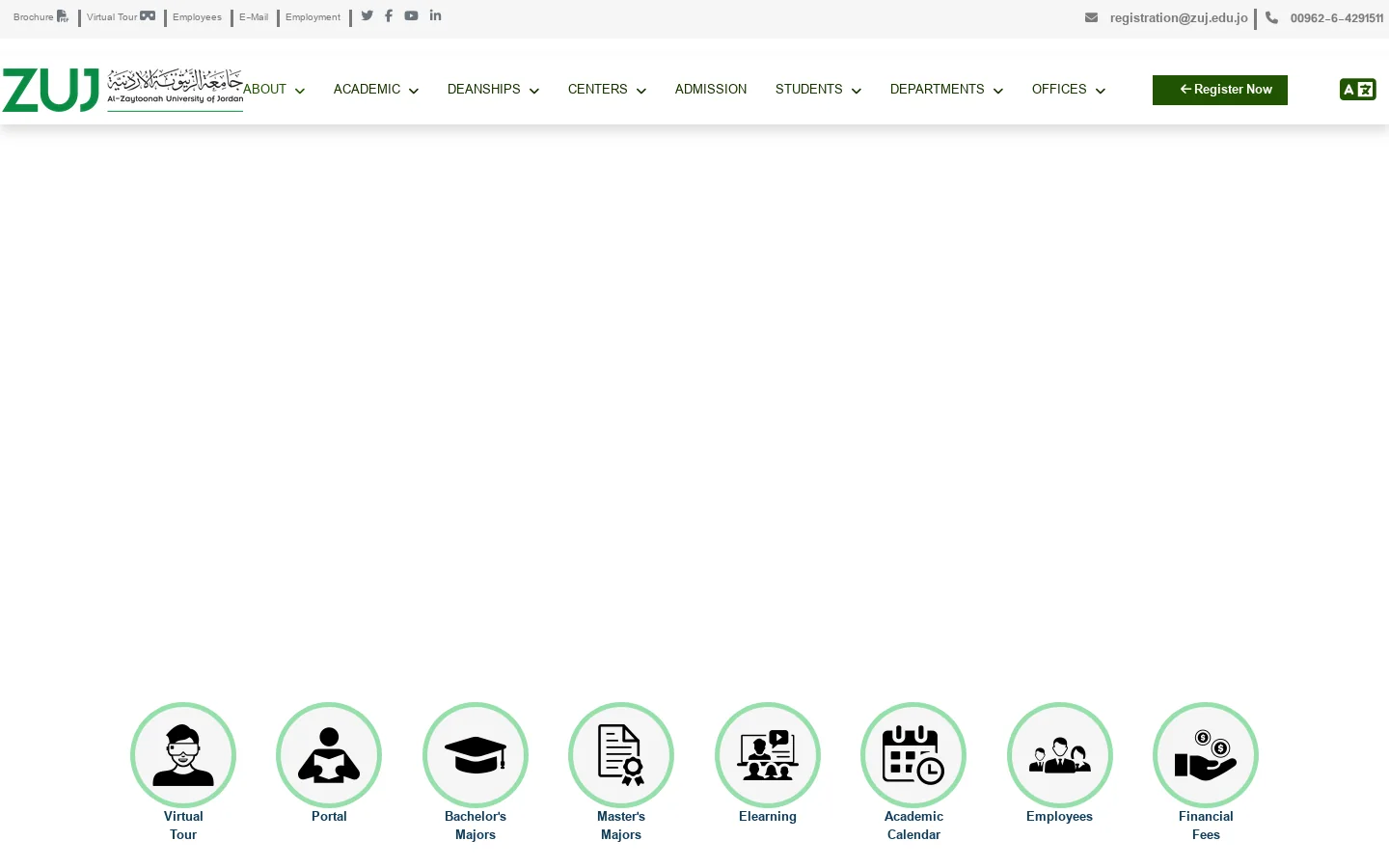Open the LinkedIn profile icon

[x=435, y=15]
